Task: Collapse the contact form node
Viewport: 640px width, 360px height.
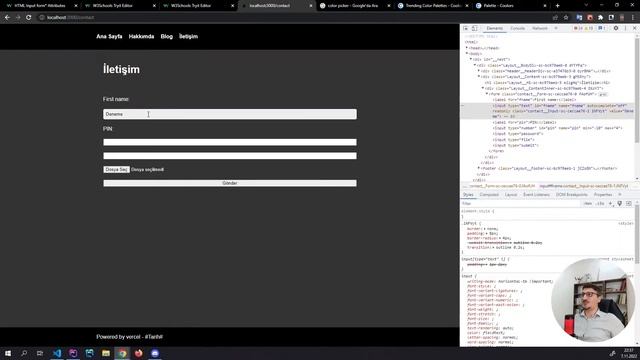Action: 487,94
